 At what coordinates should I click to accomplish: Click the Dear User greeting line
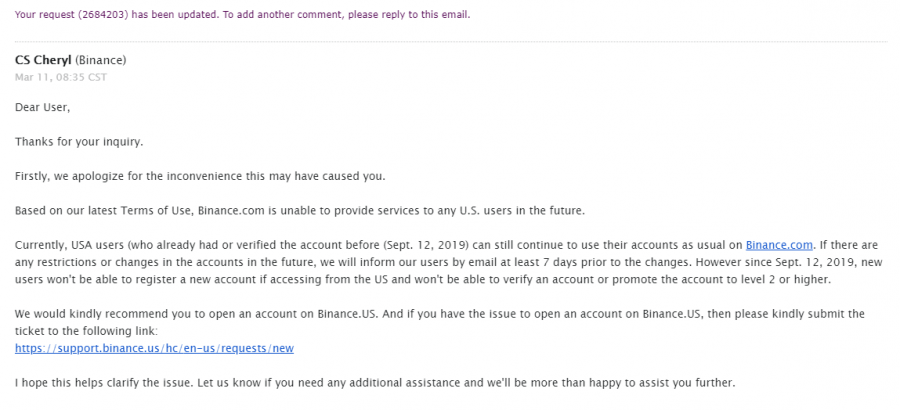42,107
